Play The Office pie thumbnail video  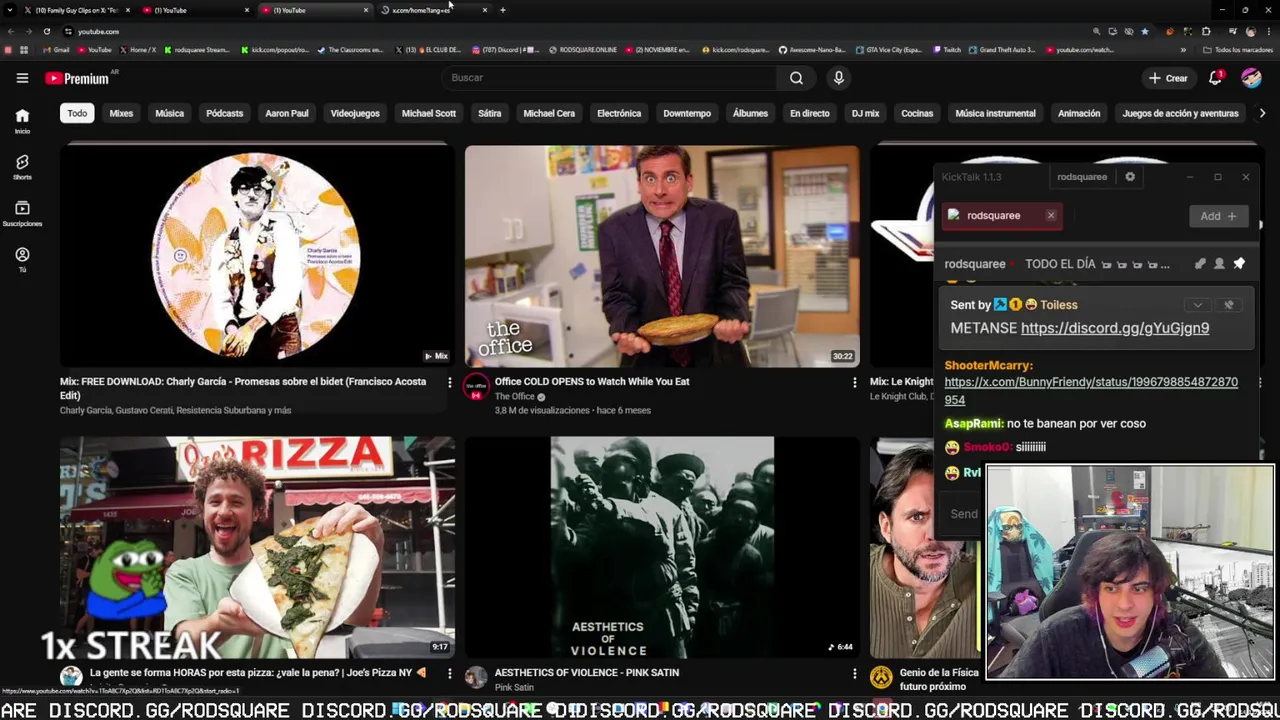click(662, 256)
